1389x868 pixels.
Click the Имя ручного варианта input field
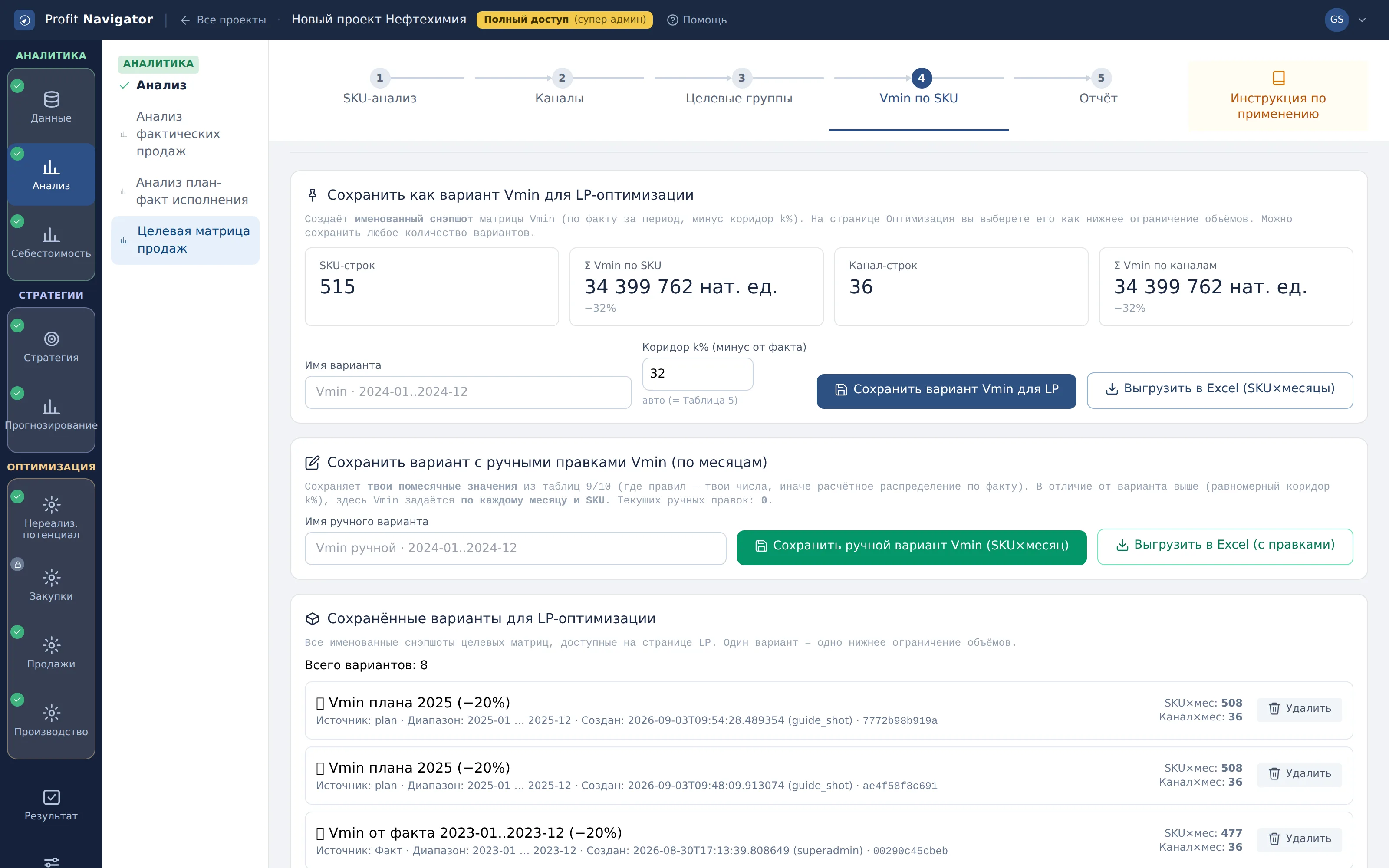pos(515,548)
